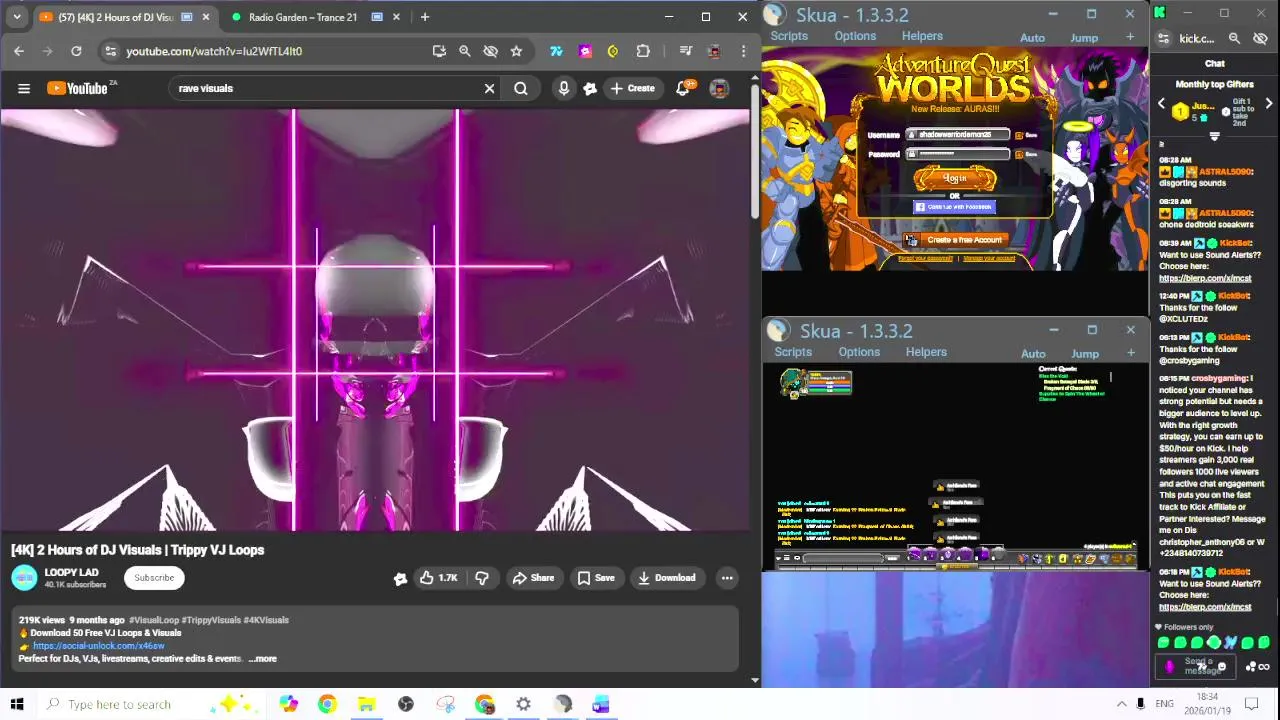Collapse the top gifters panel arrow
The width and height of the screenshot is (1280, 720).
[1215, 137]
